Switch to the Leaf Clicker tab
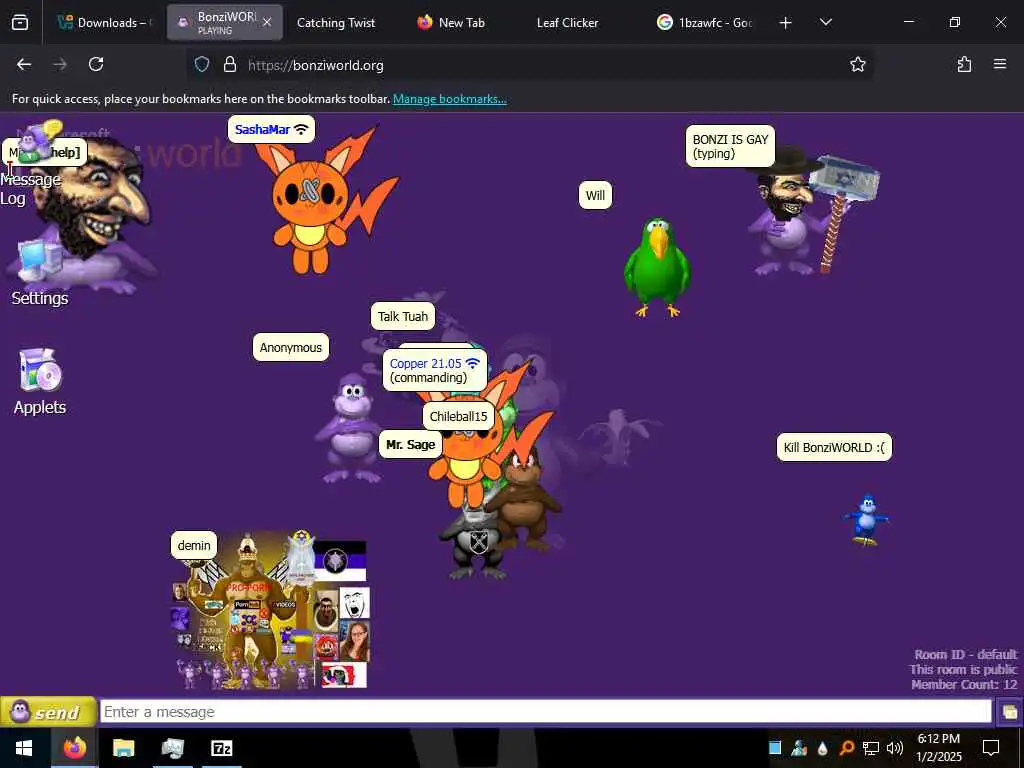 click(567, 23)
